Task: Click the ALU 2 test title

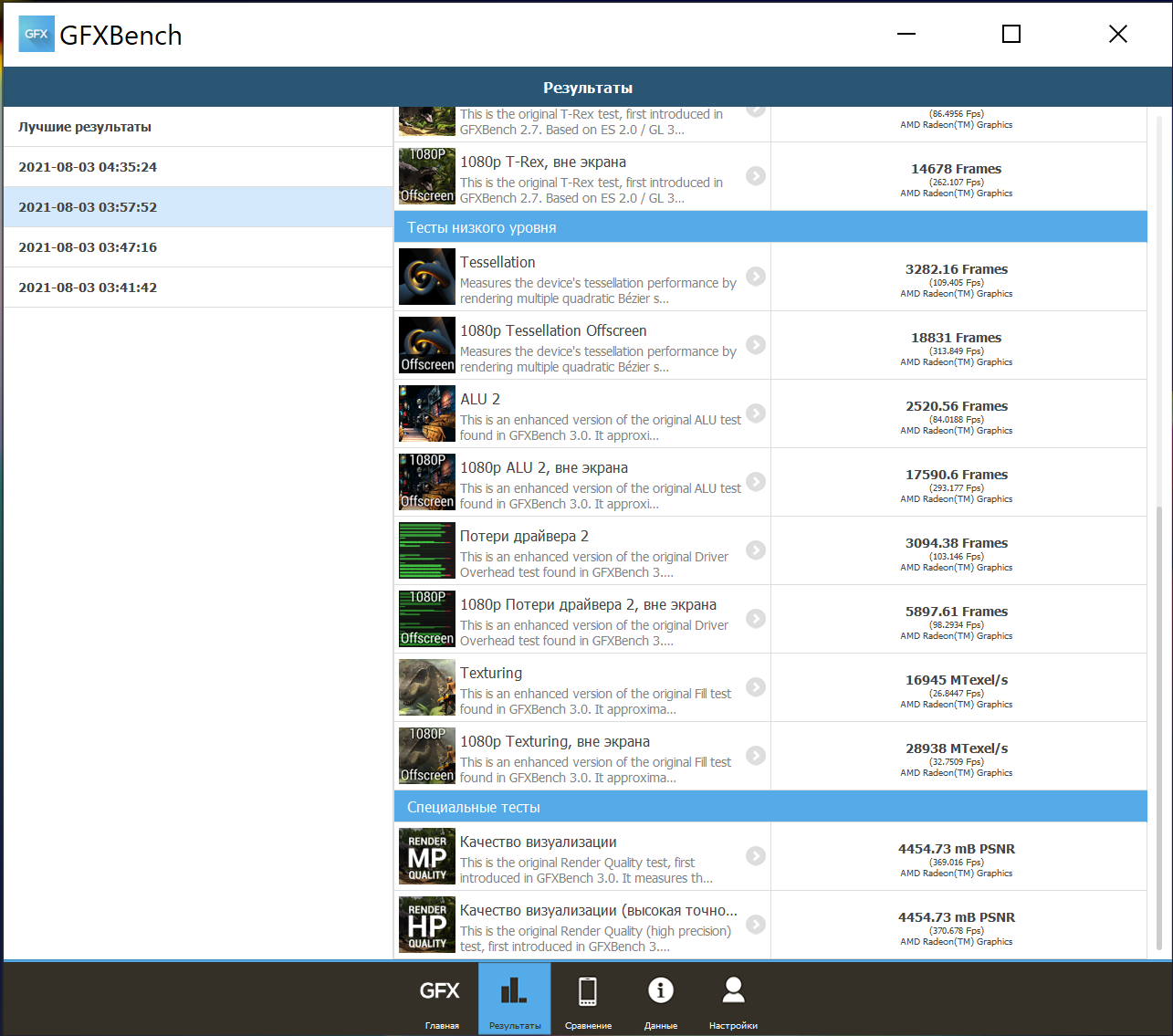Action: tap(480, 399)
